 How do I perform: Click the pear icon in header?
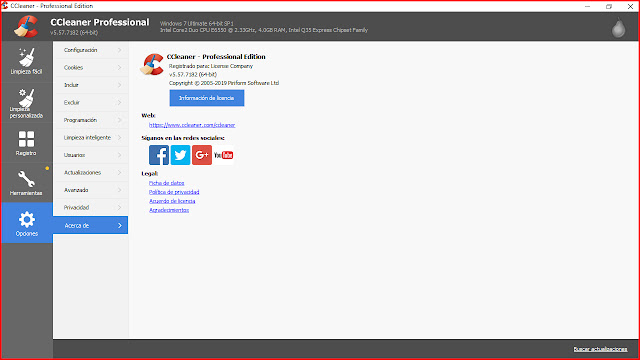pos(618,28)
